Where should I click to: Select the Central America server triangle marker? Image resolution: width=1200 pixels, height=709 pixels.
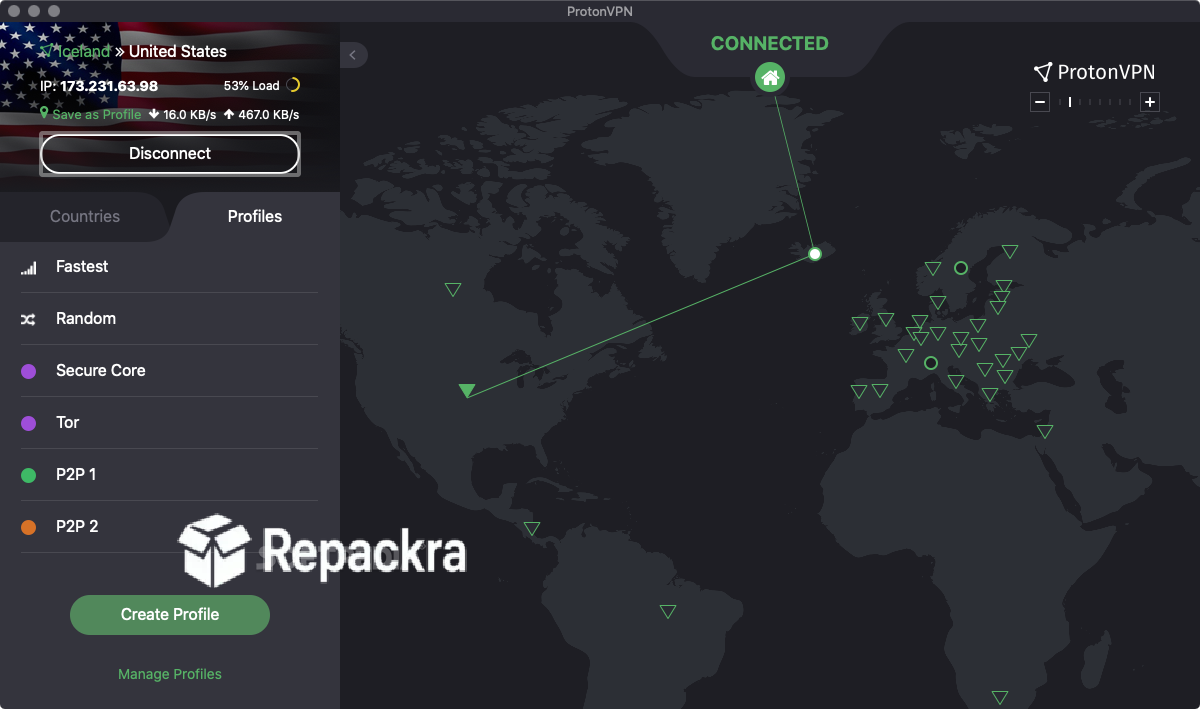[x=532, y=528]
